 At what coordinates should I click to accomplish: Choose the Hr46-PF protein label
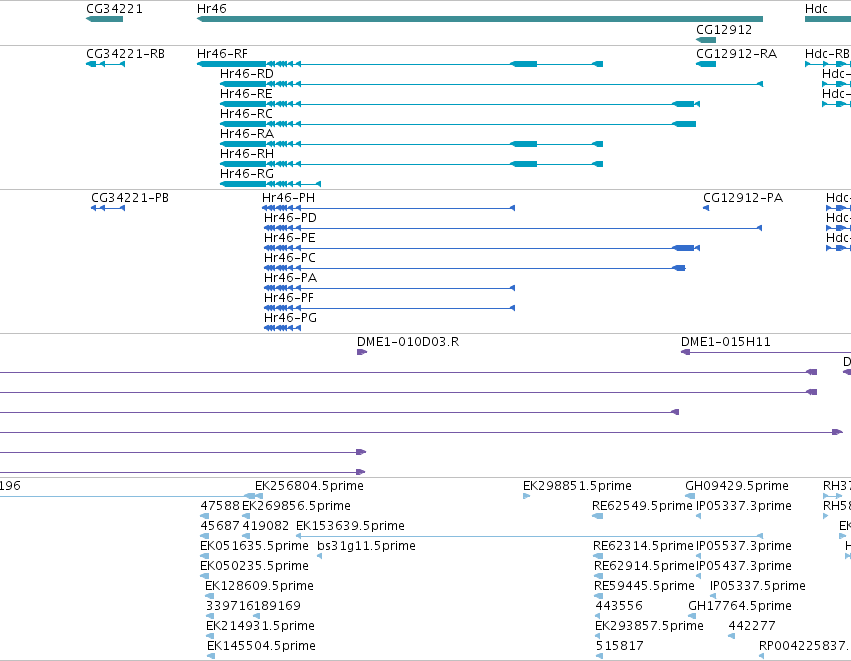pos(289,298)
